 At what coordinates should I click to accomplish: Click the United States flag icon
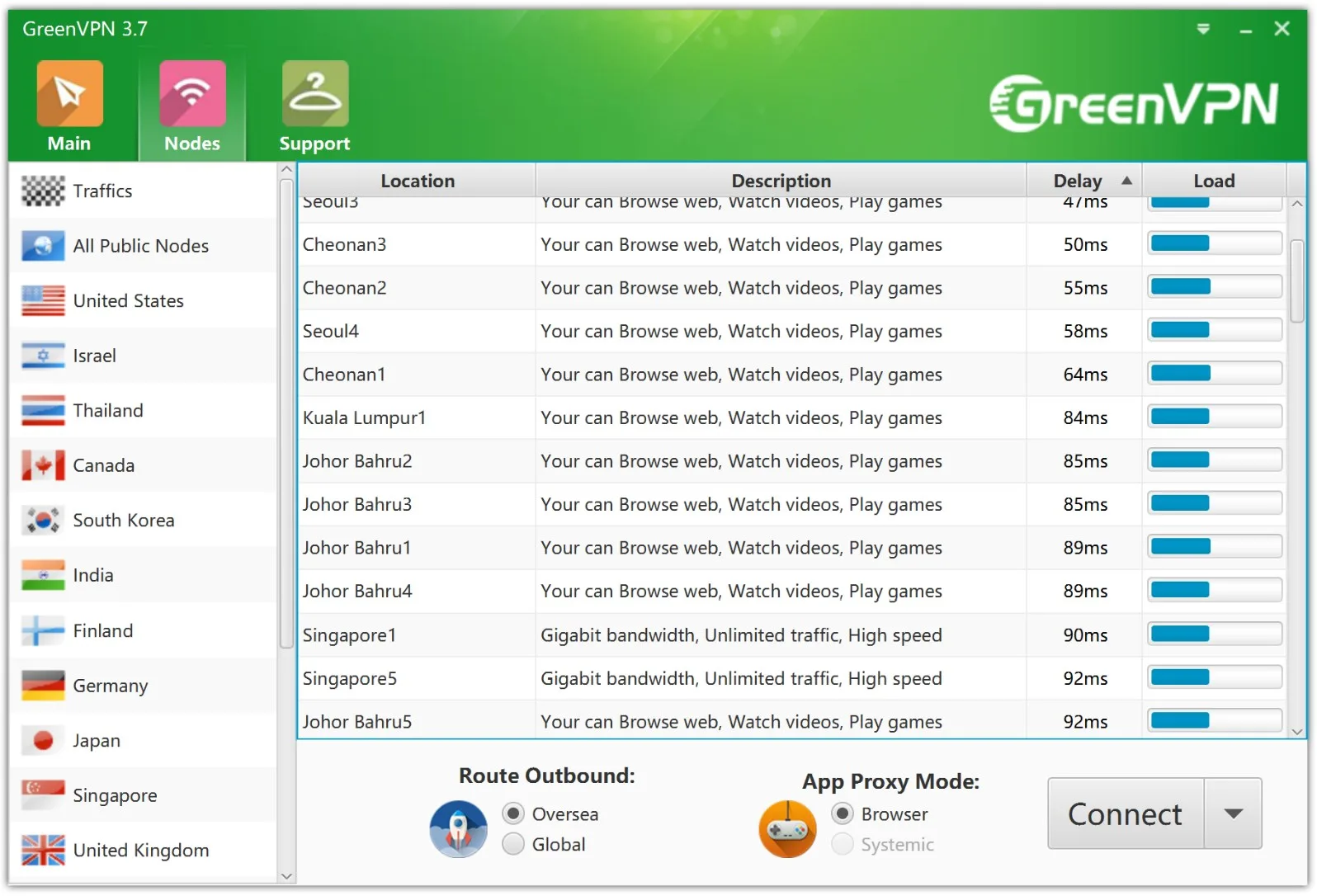coord(43,301)
